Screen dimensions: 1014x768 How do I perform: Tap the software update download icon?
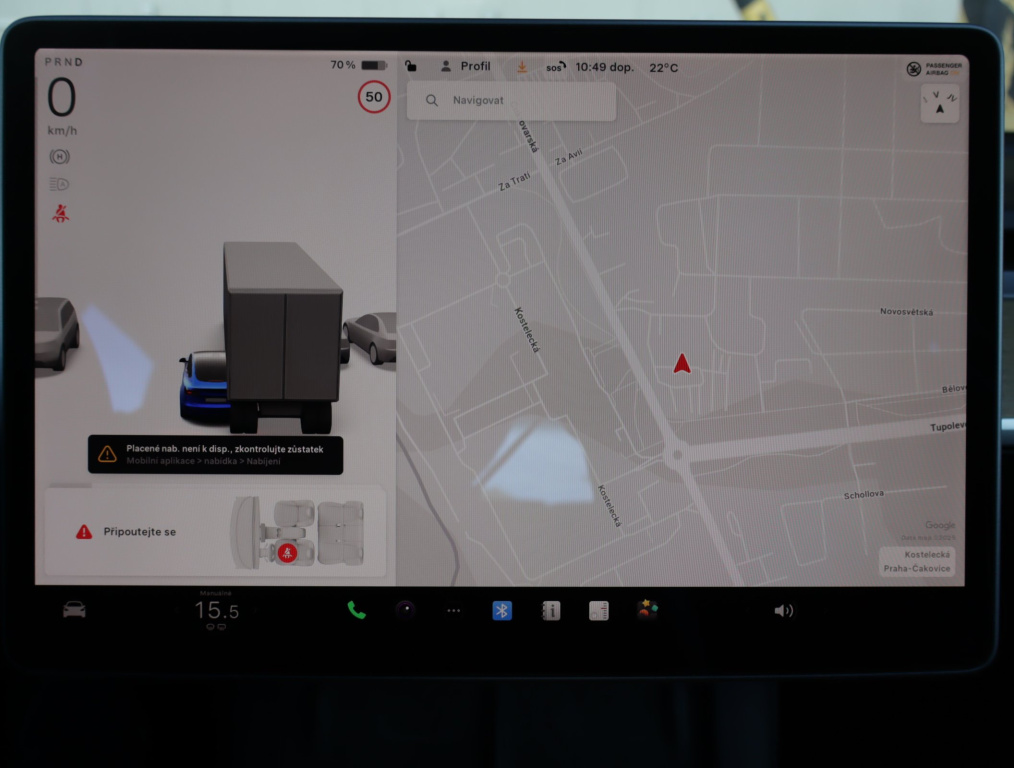pos(522,67)
